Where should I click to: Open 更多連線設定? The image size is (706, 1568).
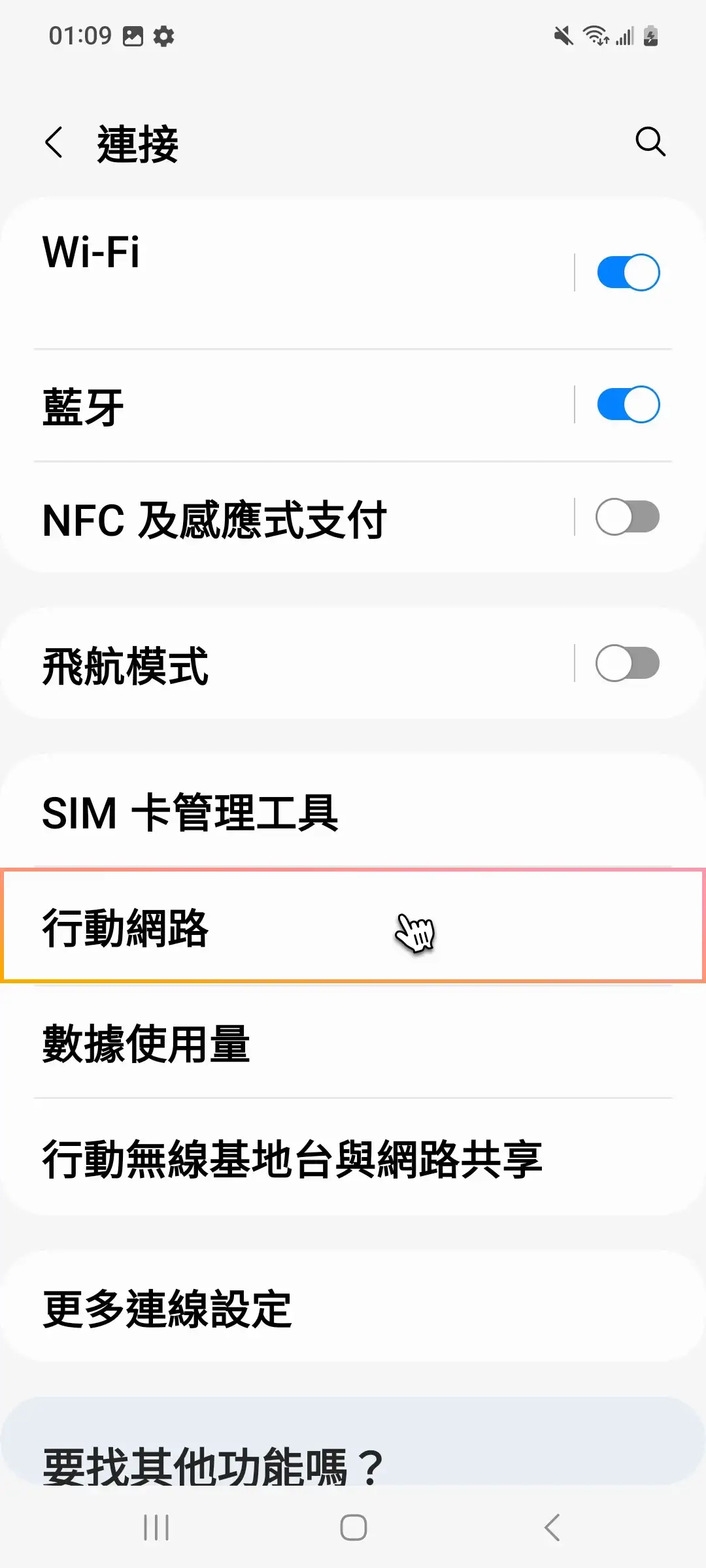click(x=261, y=1309)
